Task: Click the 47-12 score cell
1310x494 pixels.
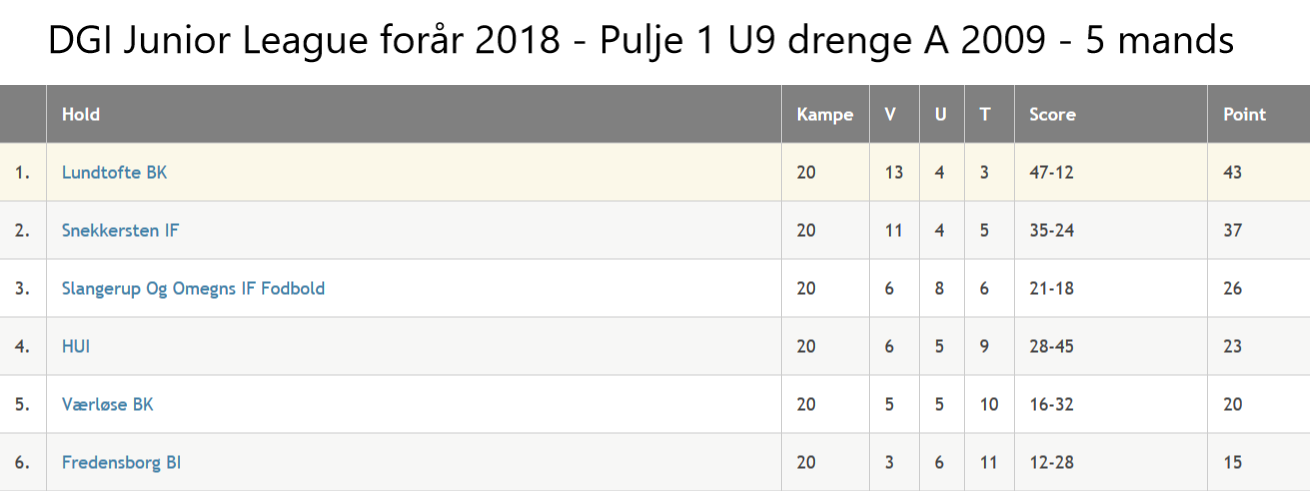Action: (1051, 172)
